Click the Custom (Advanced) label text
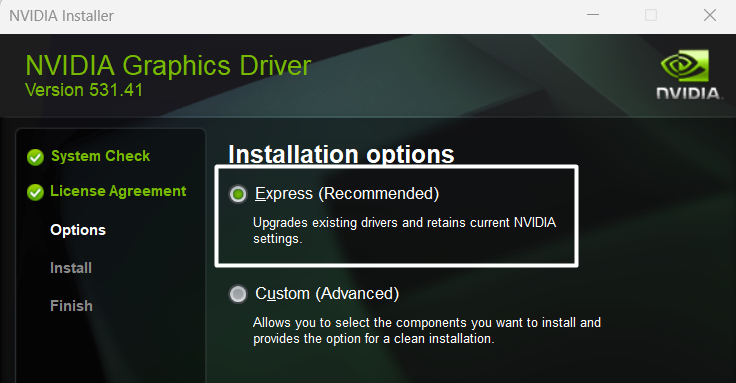The width and height of the screenshot is (736, 383). [x=327, y=293]
